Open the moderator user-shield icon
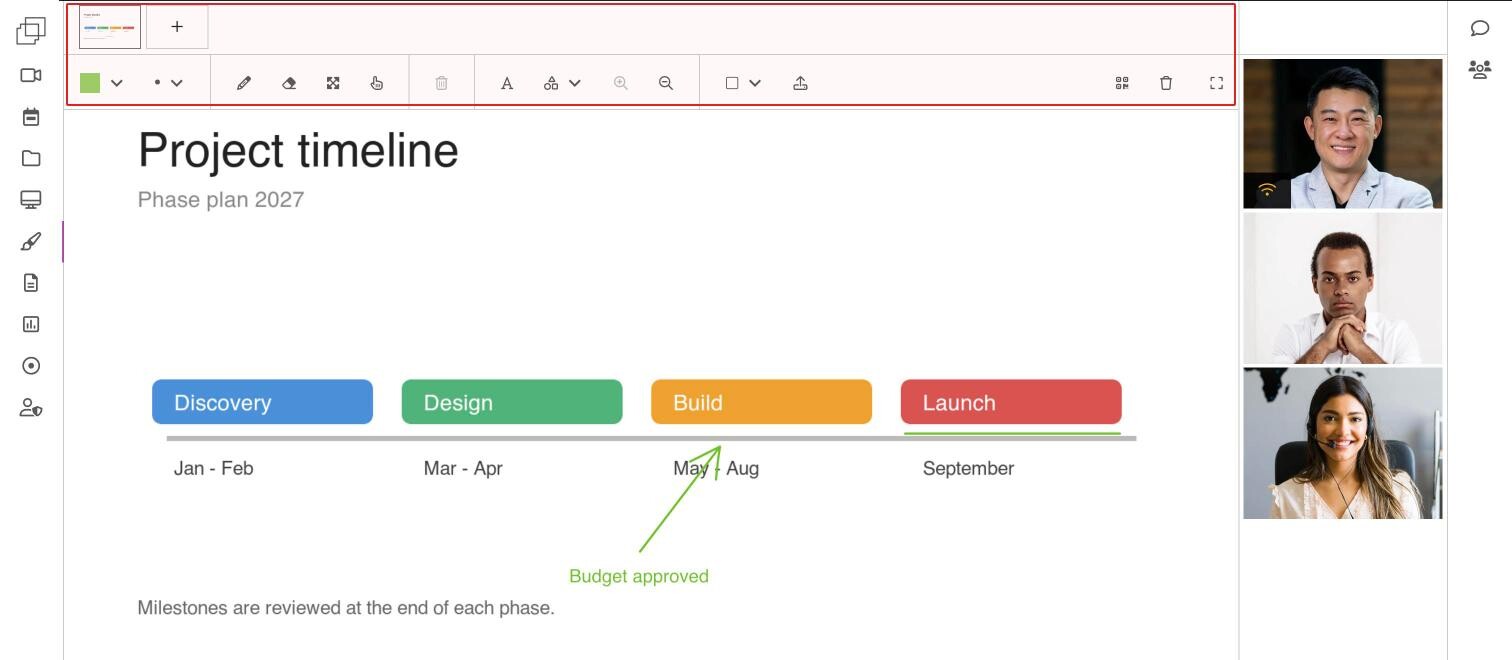The width and height of the screenshot is (1512, 660). click(x=31, y=408)
